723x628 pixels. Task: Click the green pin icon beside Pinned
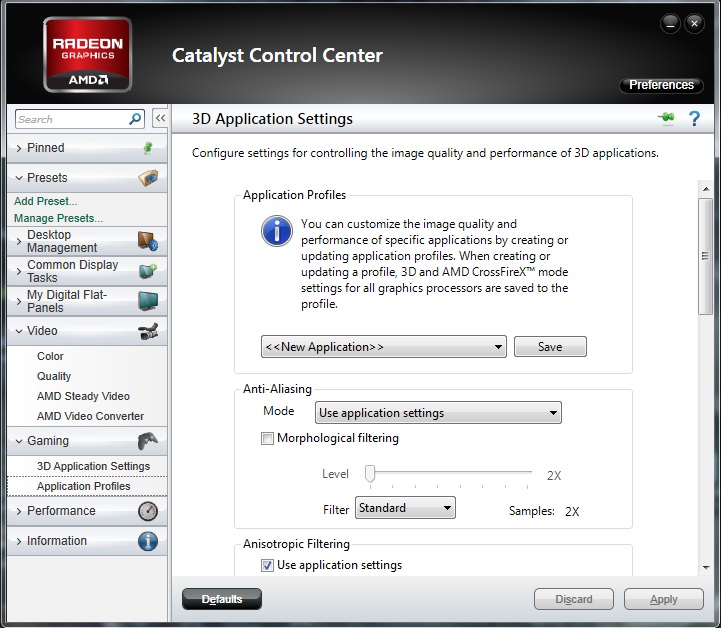(x=148, y=148)
